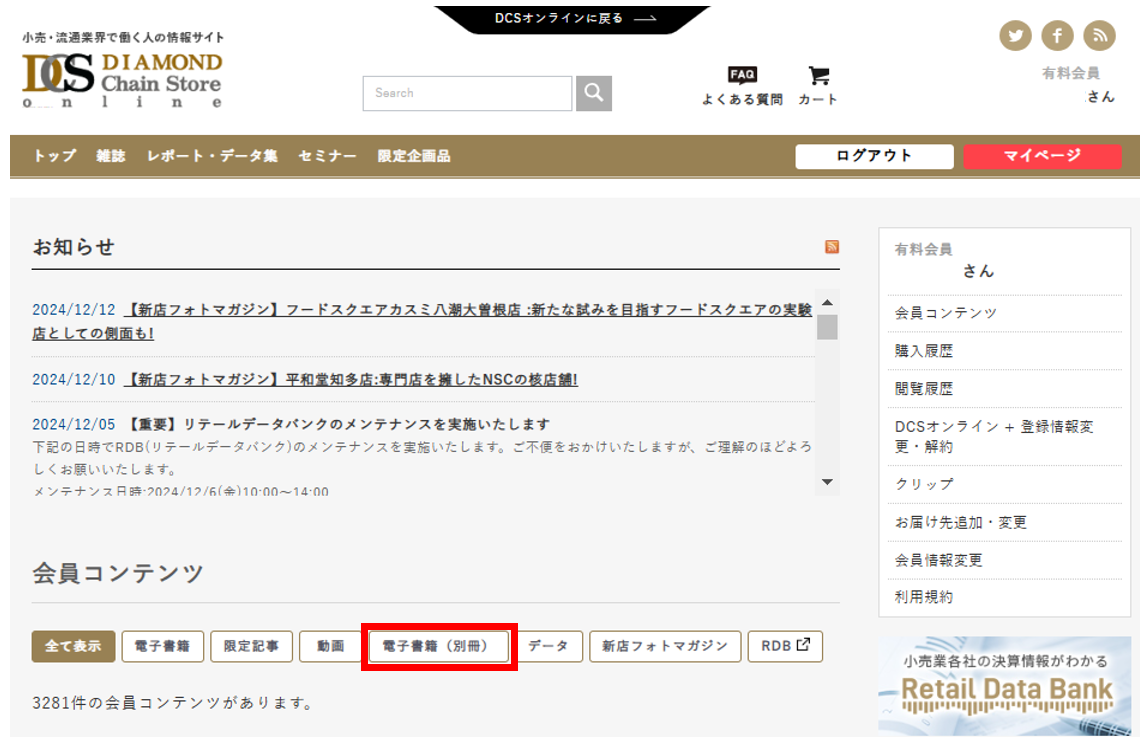Go to セミナー in the navigation bar
Viewport: 1141px width, 742px height.
(x=327, y=156)
